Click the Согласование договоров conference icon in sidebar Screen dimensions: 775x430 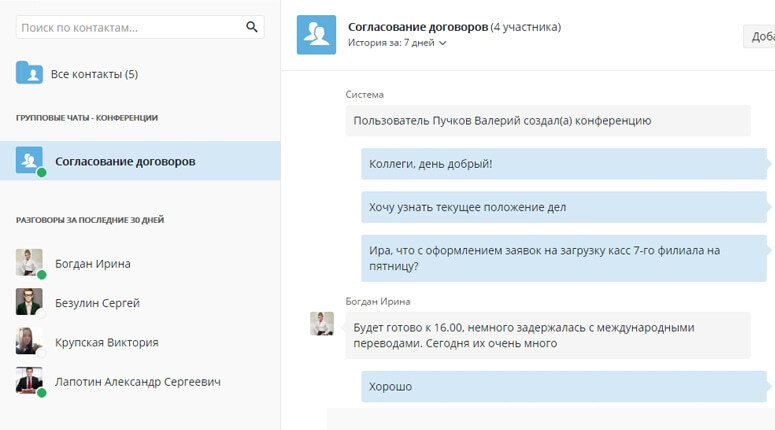pos(29,160)
